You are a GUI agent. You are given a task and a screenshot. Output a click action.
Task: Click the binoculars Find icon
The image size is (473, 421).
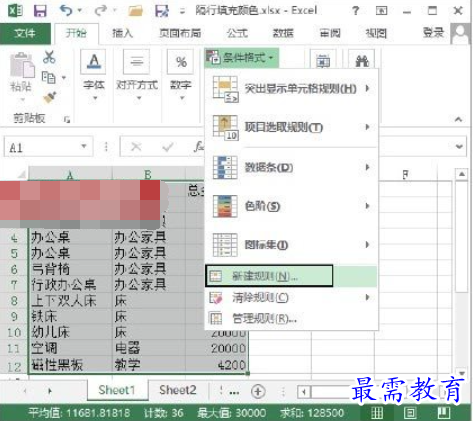click(362, 61)
